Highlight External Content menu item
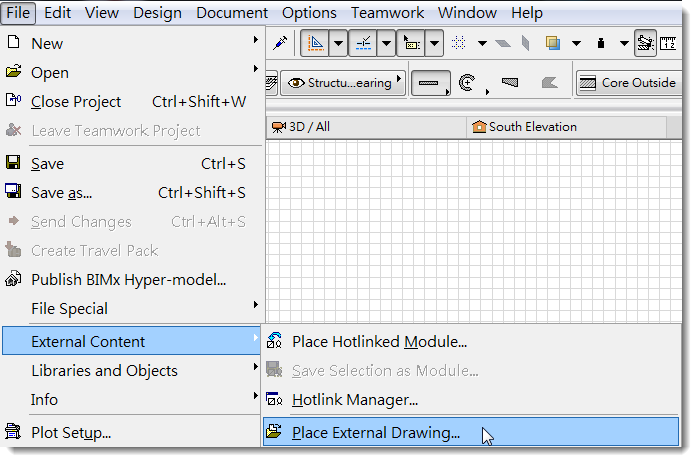 pos(132,341)
